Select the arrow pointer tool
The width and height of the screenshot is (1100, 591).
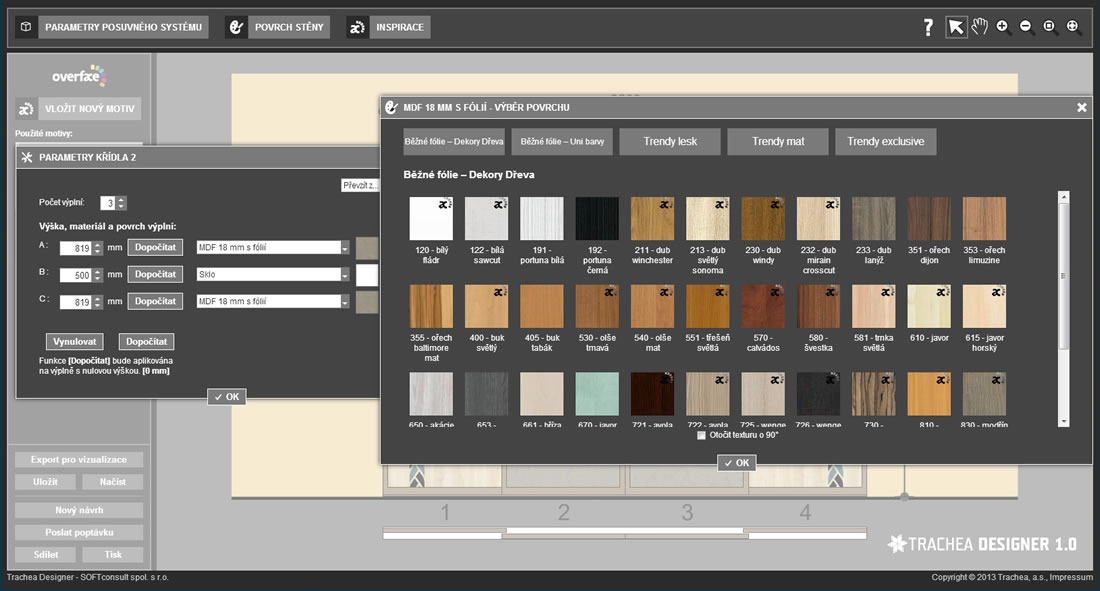coord(957,27)
